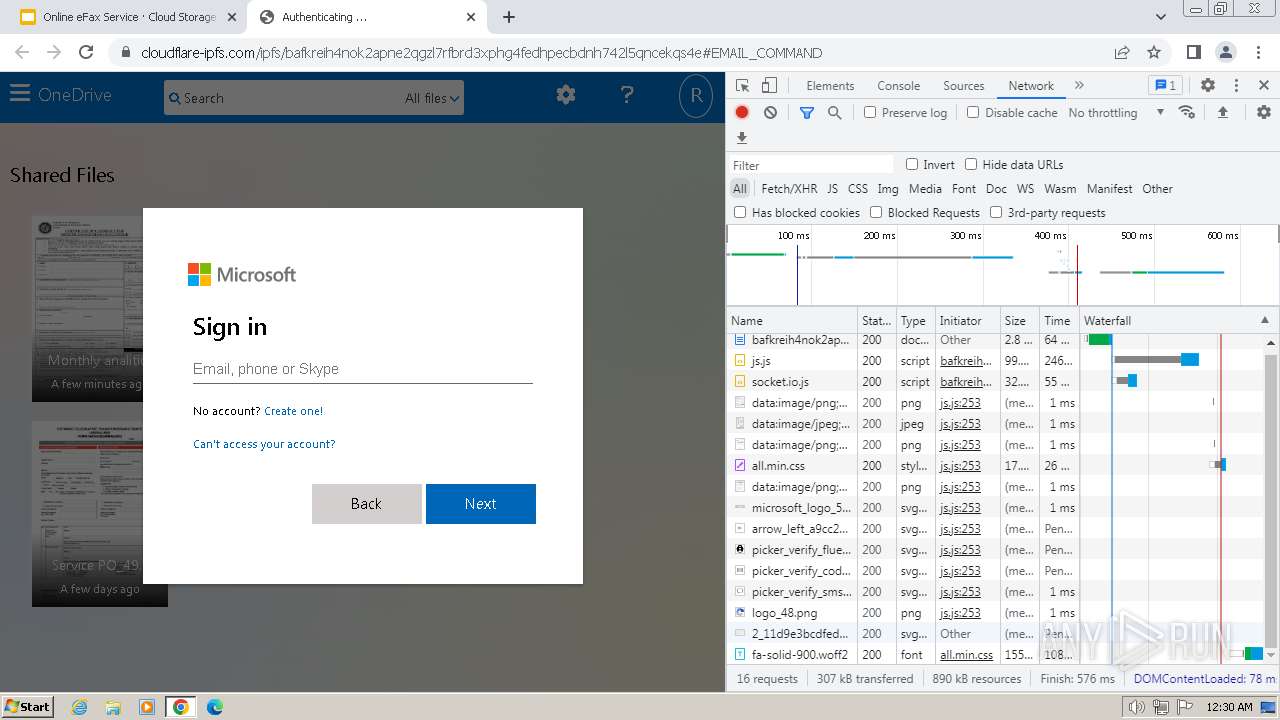Click the OneDrive hamburger menu icon

coord(20,94)
